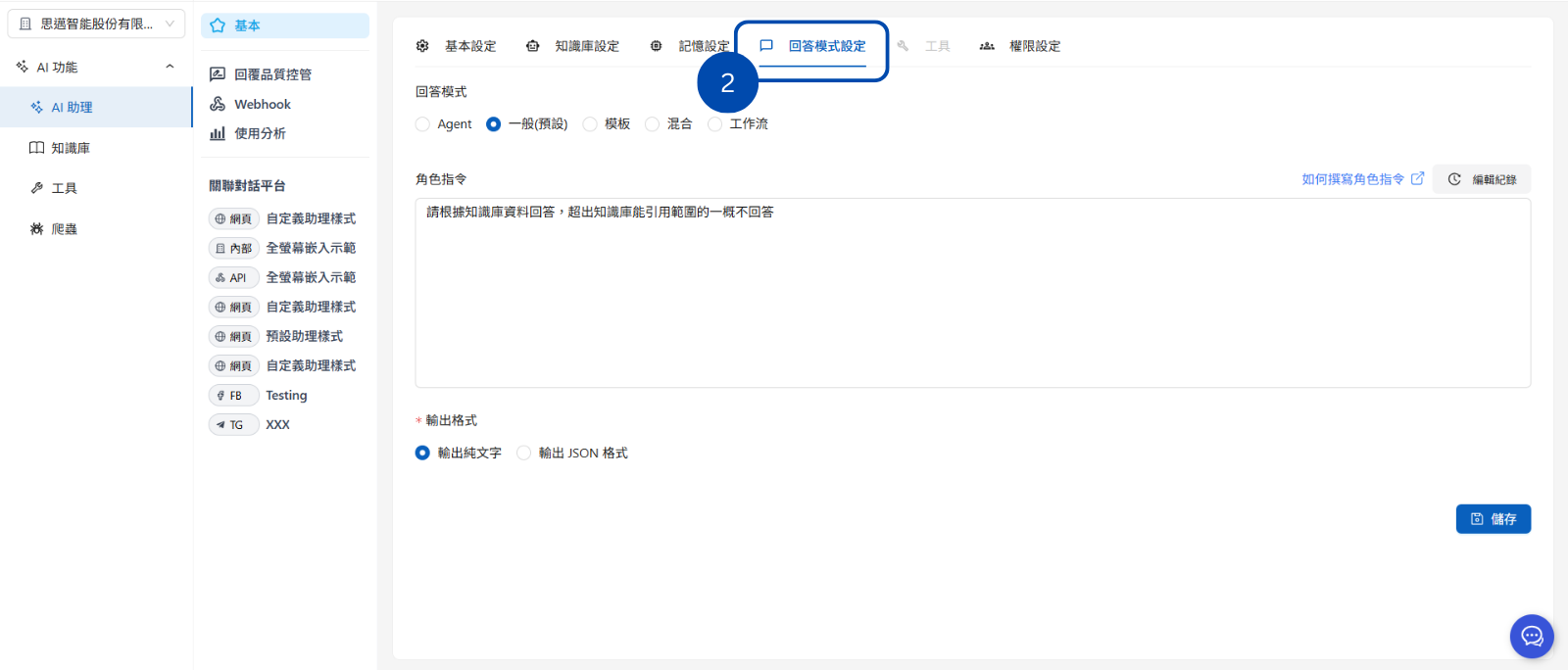Select the 工作流 answer mode
The width and height of the screenshot is (1568, 670).
tap(715, 124)
